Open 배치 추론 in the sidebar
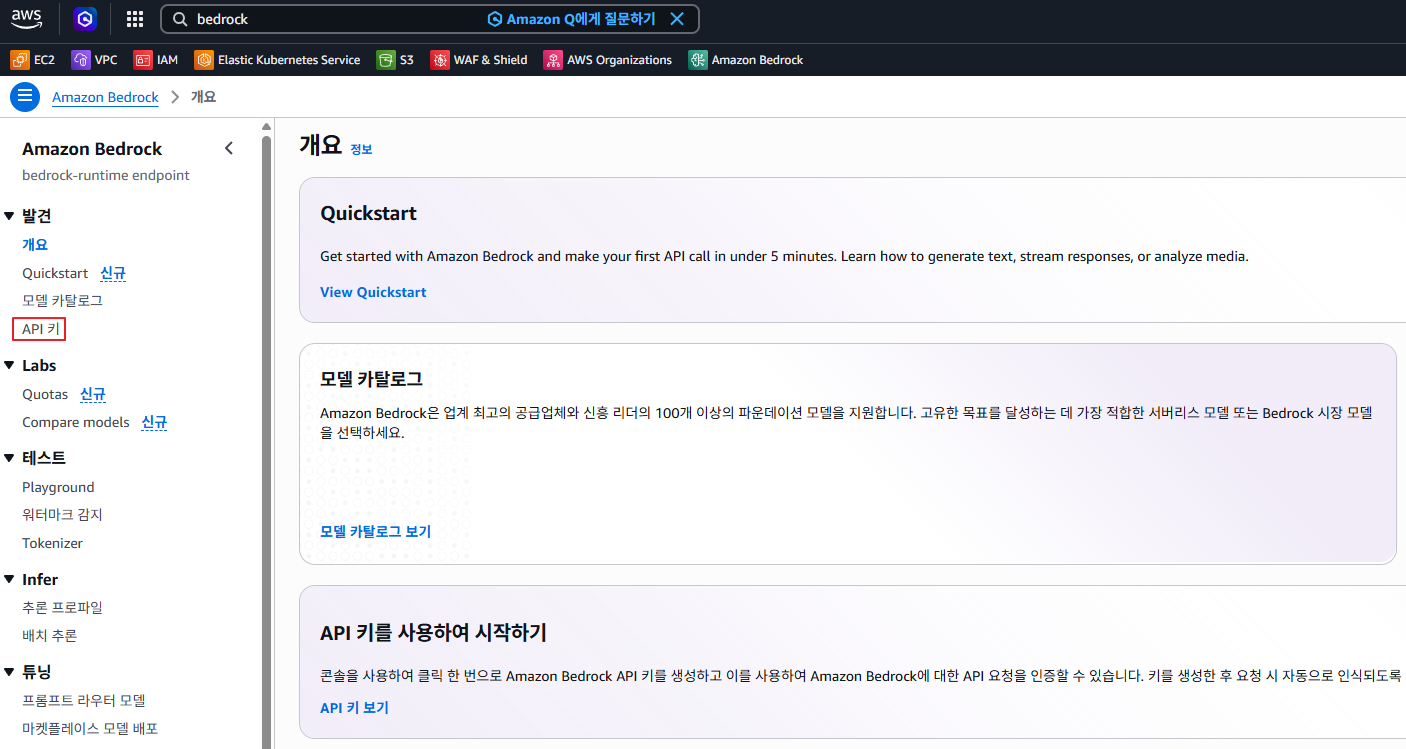Screen dimensions: 1406x749 pos(49,635)
